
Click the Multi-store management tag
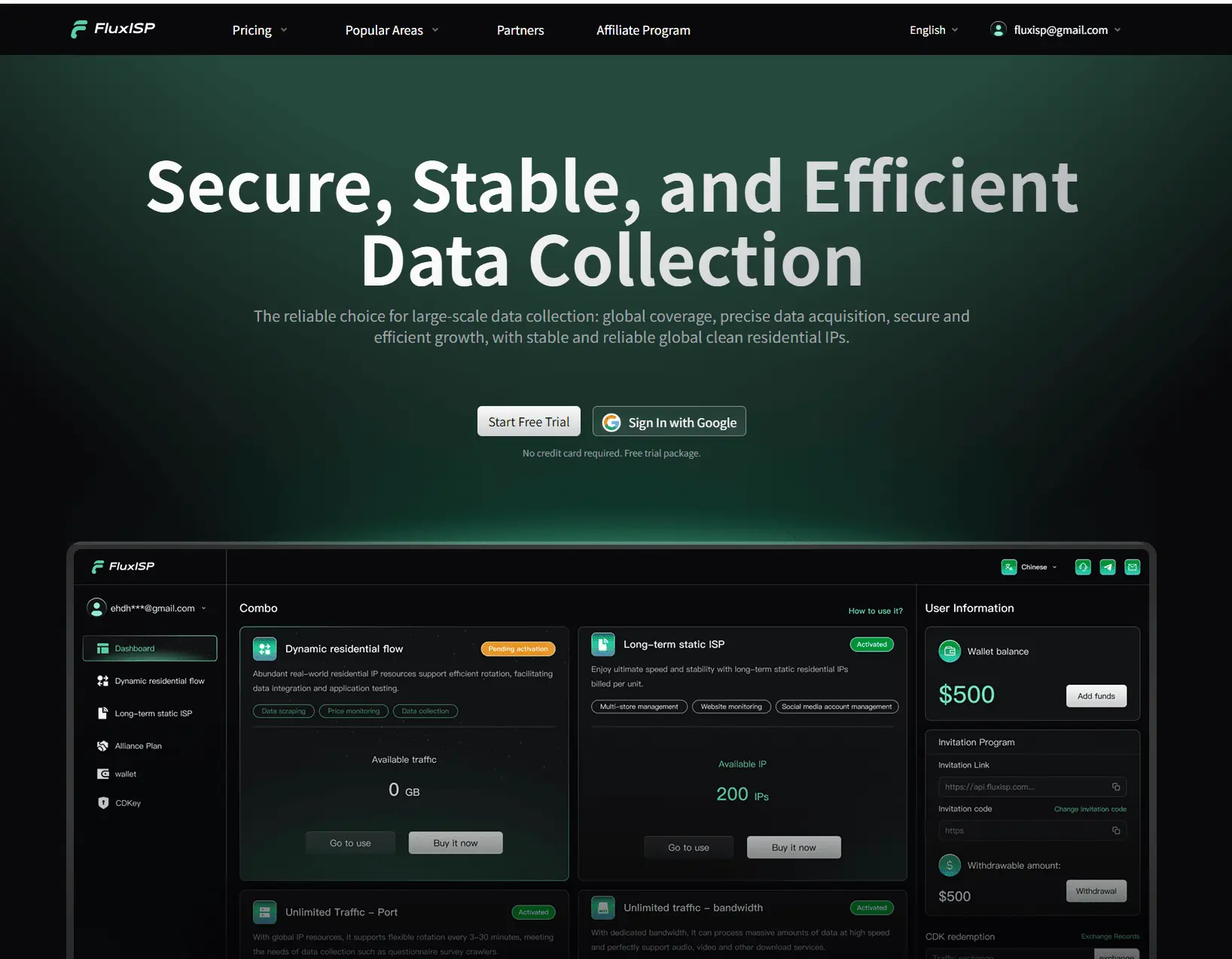point(639,707)
